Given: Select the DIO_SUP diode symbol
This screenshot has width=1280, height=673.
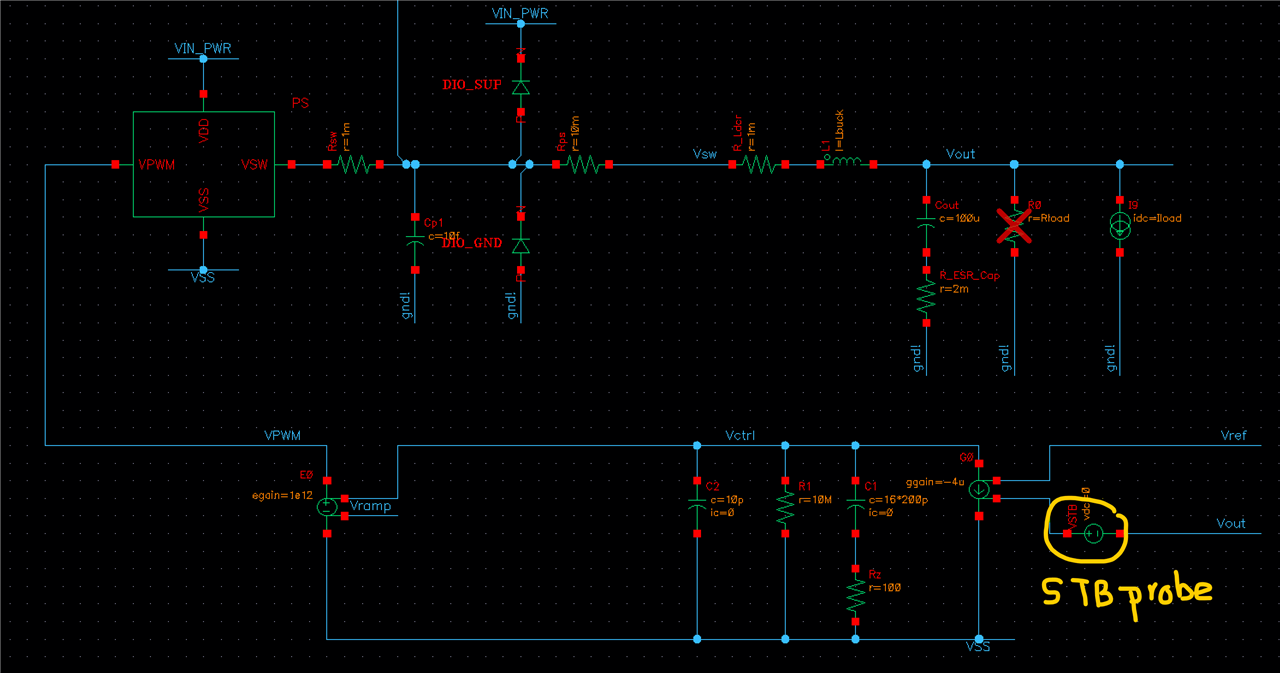Looking at the screenshot, I should click(x=520, y=88).
